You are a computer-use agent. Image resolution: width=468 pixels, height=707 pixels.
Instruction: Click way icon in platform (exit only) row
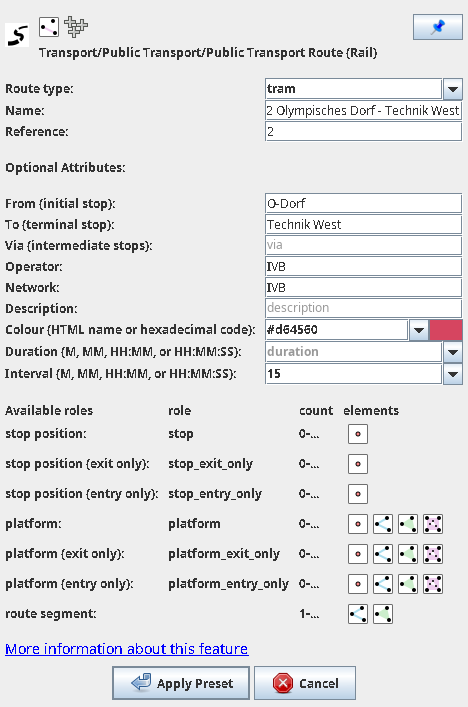tap(383, 554)
